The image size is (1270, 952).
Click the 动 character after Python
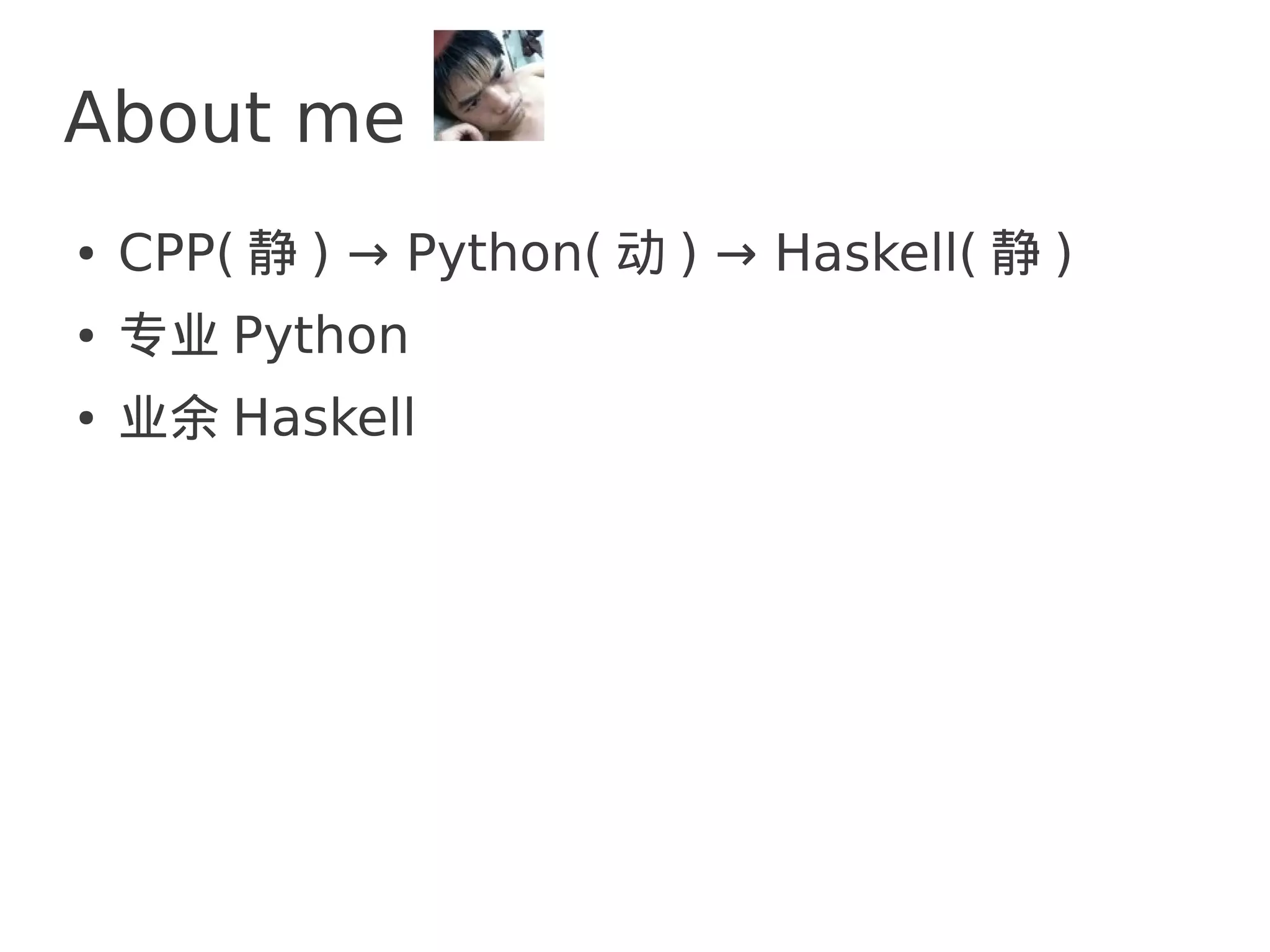point(641,253)
